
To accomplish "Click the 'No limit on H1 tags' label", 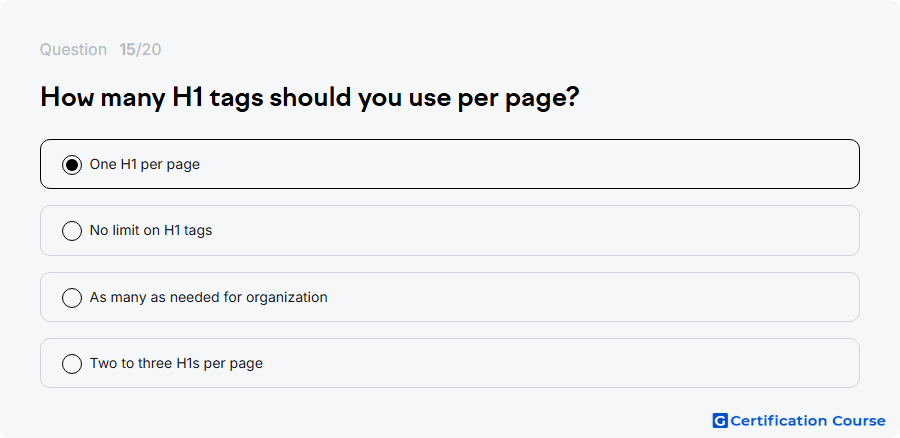I will coord(151,231).
